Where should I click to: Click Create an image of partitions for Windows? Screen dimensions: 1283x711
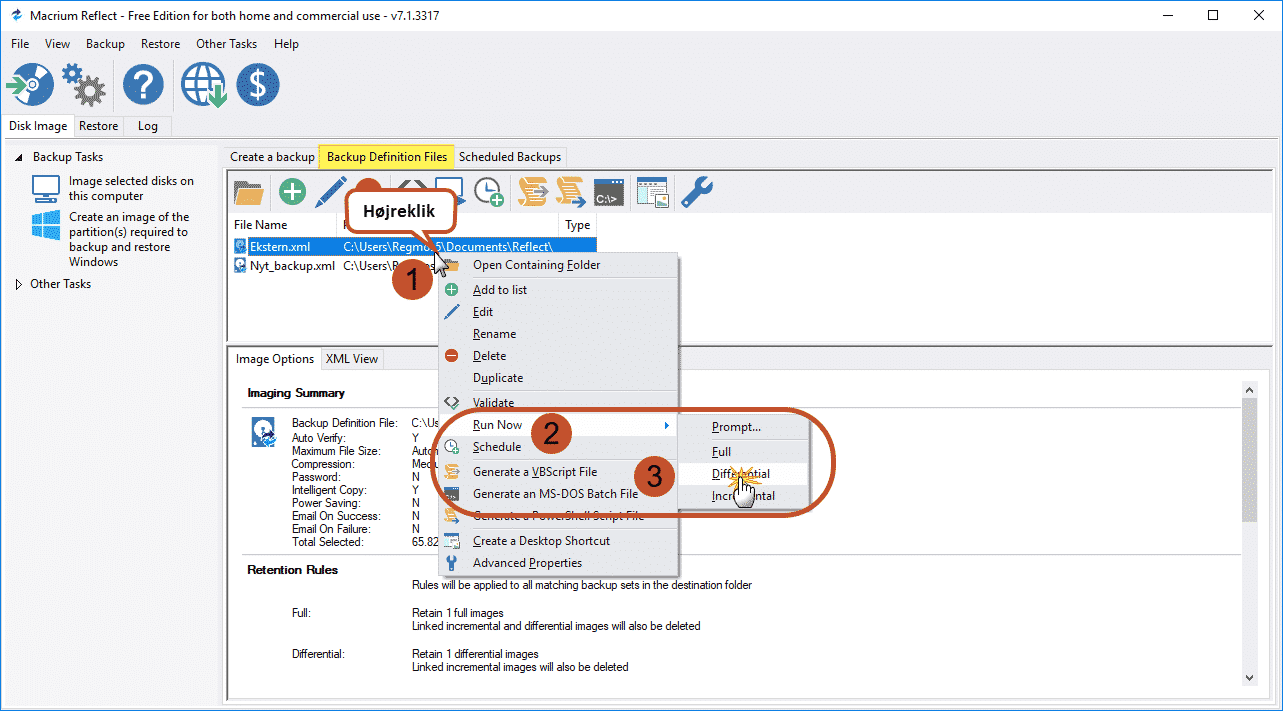coord(128,239)
